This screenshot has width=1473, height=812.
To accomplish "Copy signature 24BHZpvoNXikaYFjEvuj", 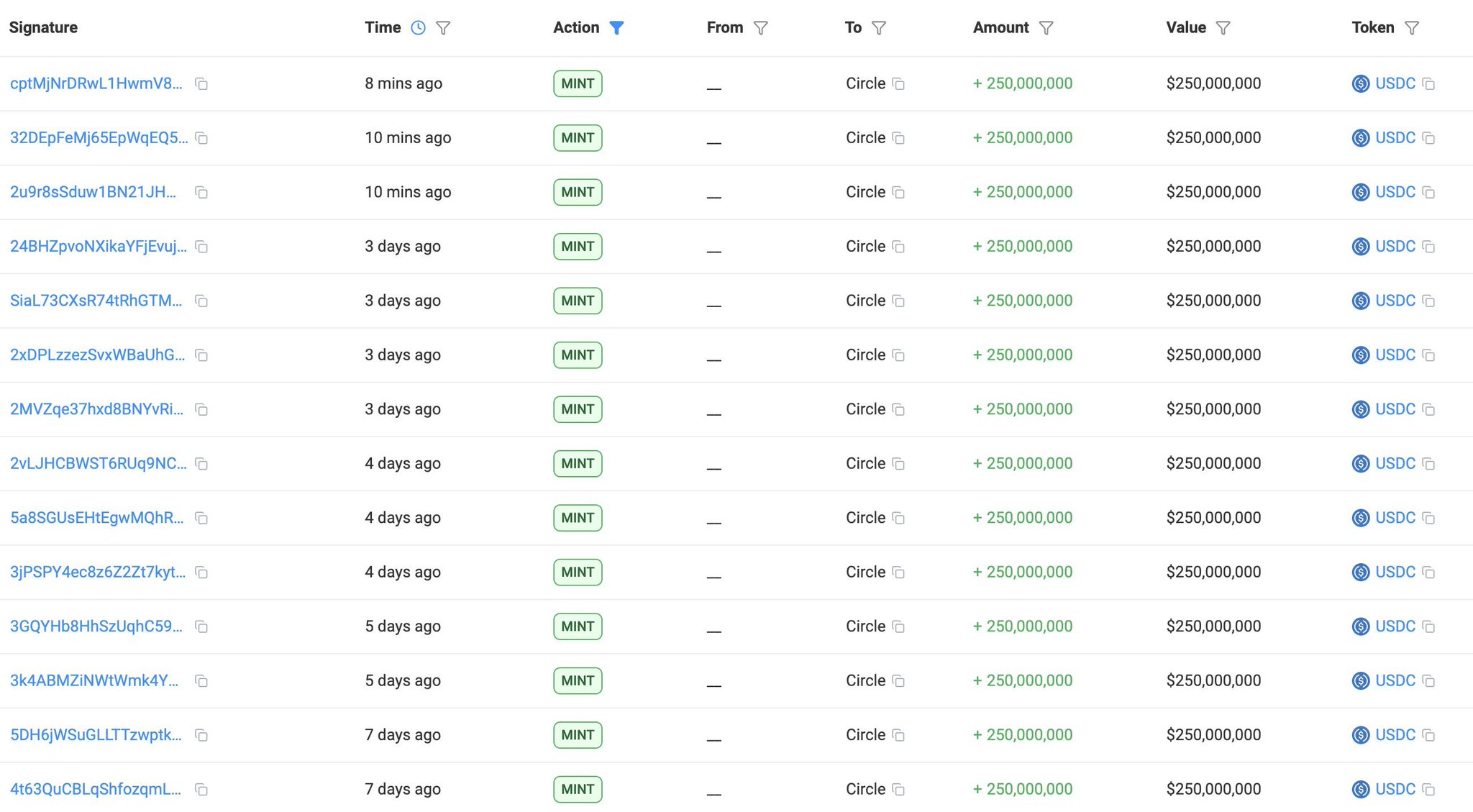I will (x=201, y=247).
